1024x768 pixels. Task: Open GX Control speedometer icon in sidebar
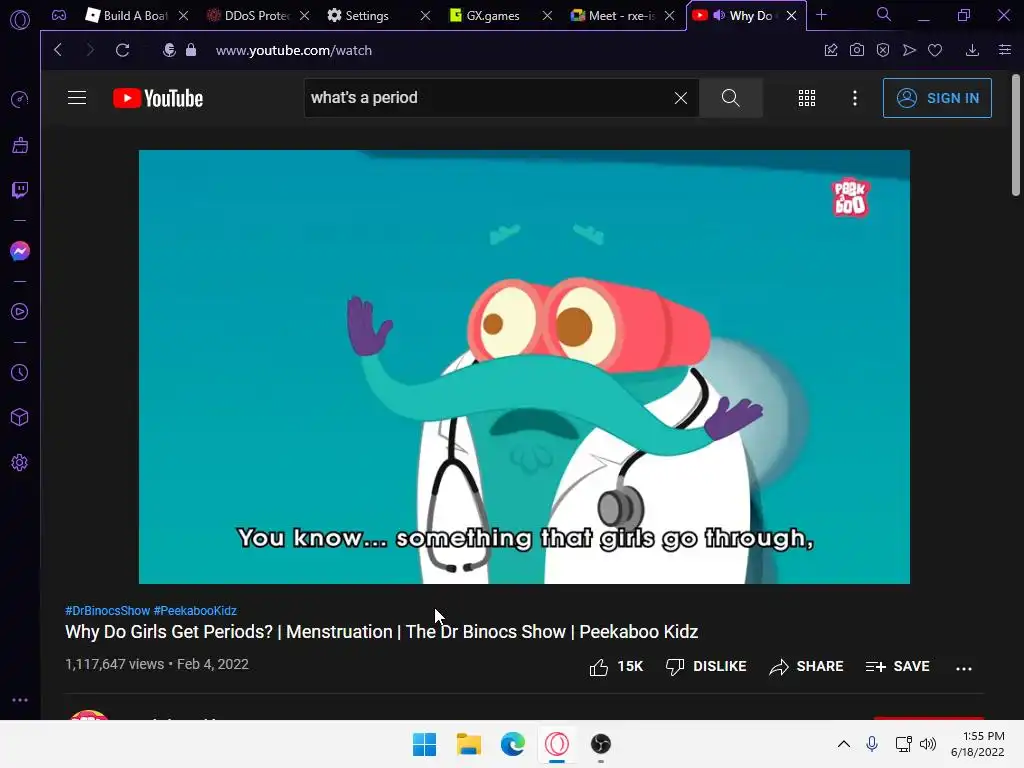[x=20, y=100]
